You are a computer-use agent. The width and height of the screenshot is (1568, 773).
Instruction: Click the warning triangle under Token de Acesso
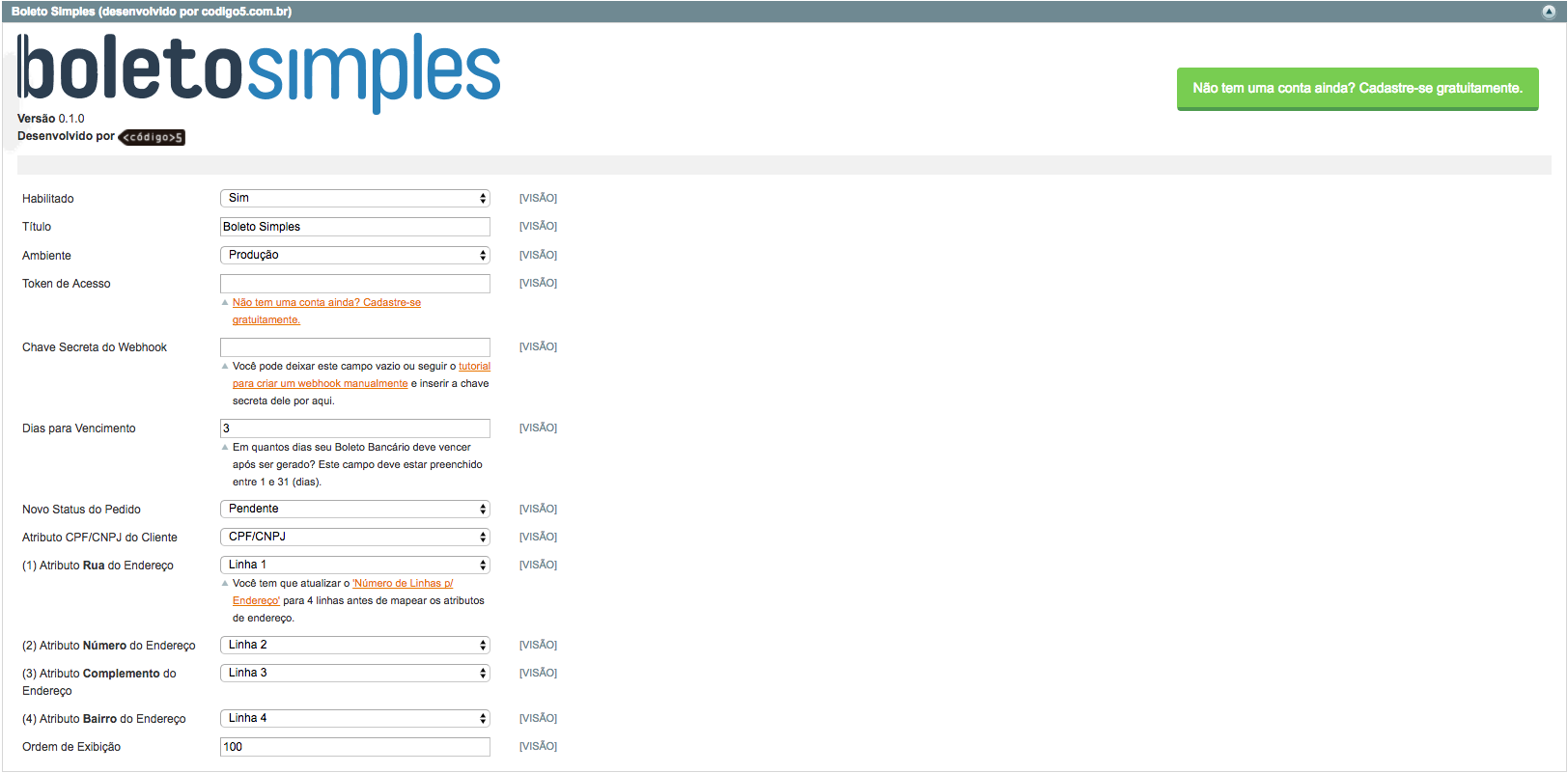(225, 302)
